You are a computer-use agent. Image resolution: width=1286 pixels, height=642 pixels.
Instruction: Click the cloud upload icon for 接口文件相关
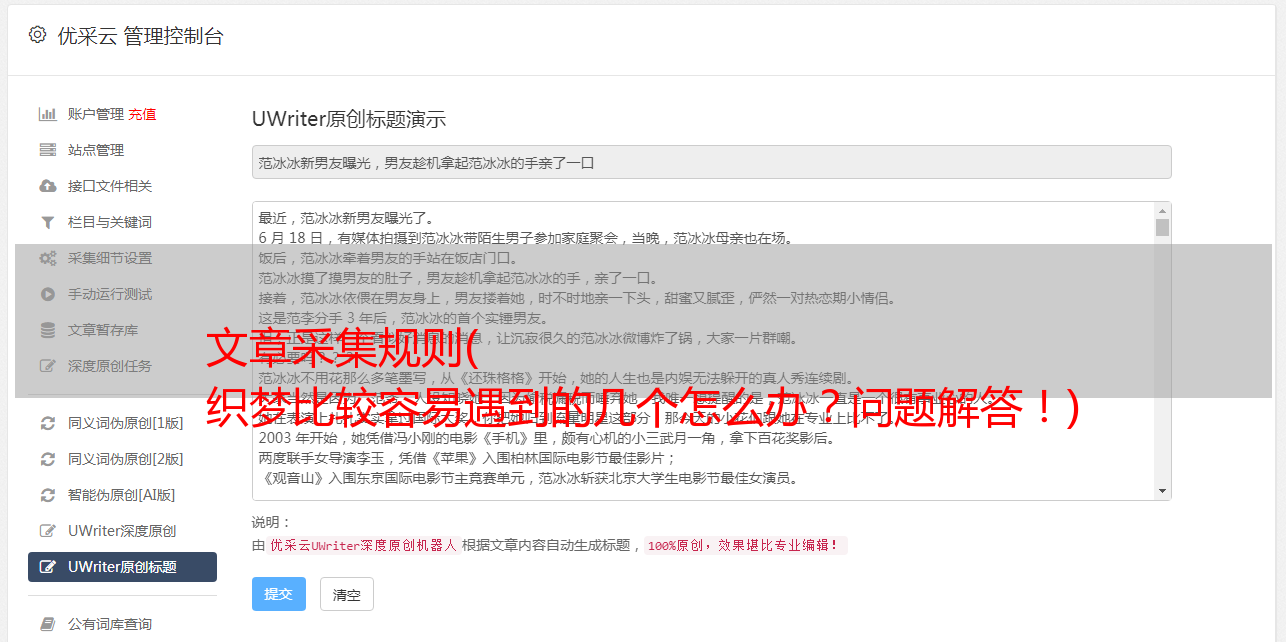[x=47, y=186]
